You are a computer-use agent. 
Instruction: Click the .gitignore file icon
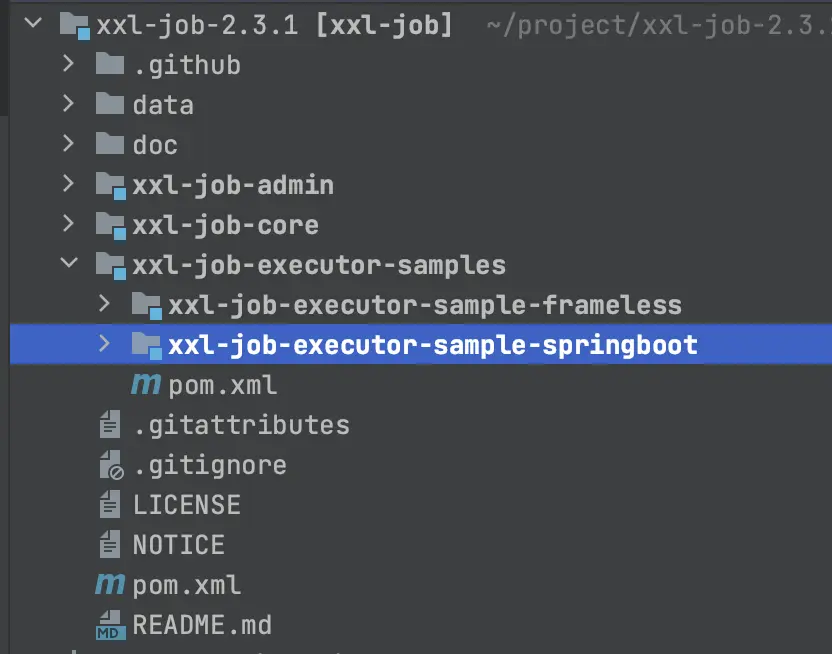coord(109,464)
